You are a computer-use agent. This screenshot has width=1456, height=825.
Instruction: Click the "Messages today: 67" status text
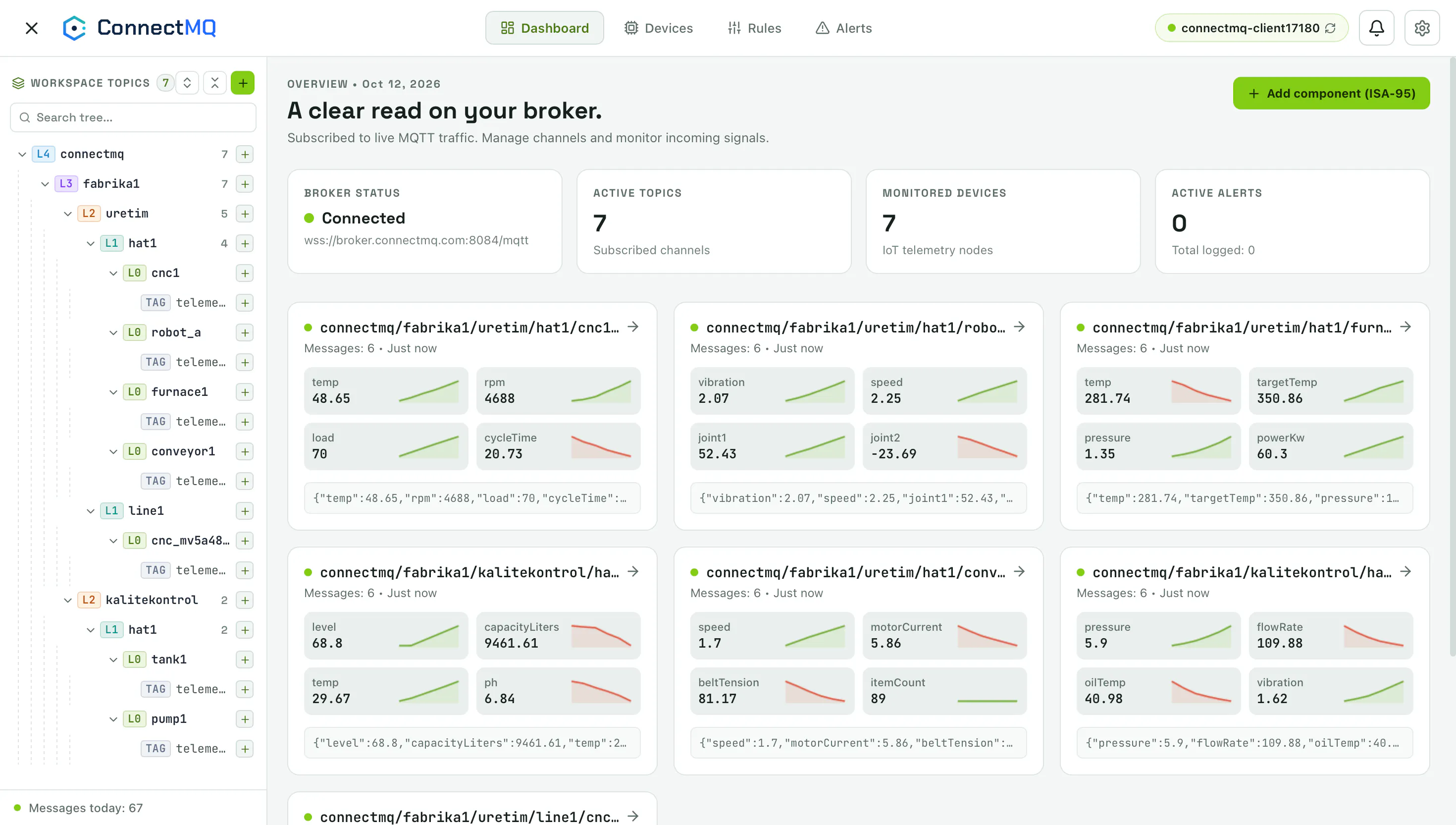(x=86, y=808)
